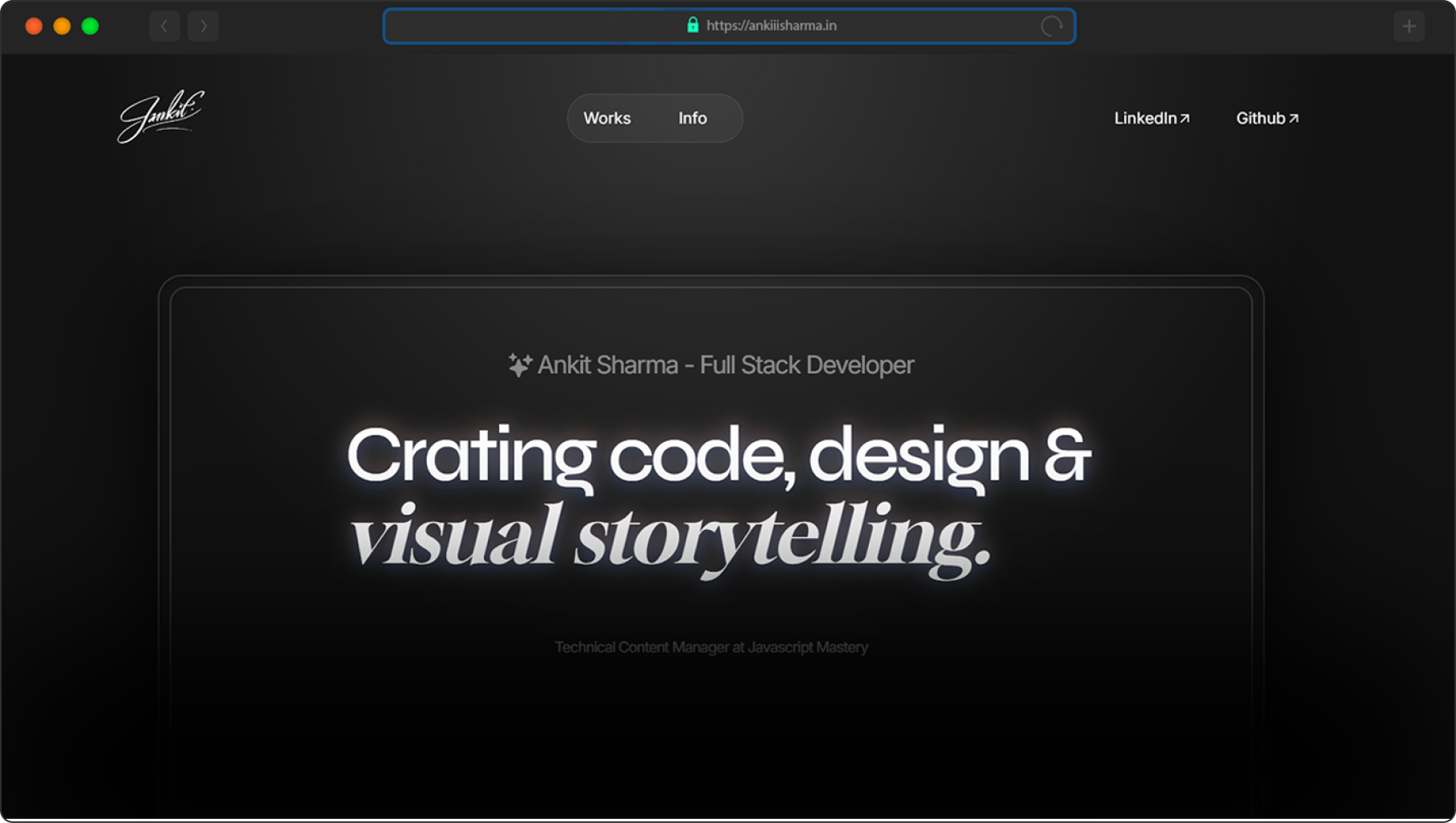
Task: Maximize window with green button
Action: pyautogui.click(x=90, y=26)
